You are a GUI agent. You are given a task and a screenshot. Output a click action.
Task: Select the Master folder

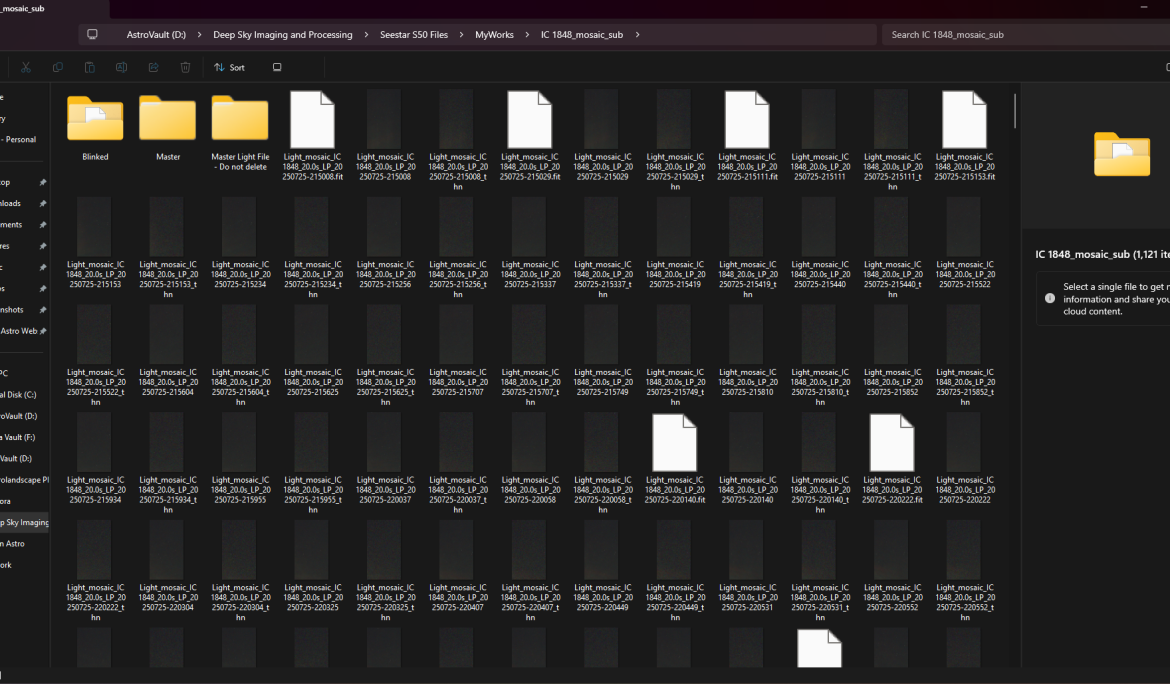[x=167, y=120]
